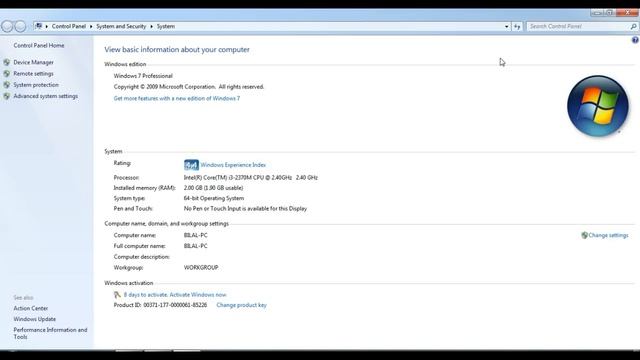Open Action Center link
This screenshot has height=360, width=640.
coord(31,309)
